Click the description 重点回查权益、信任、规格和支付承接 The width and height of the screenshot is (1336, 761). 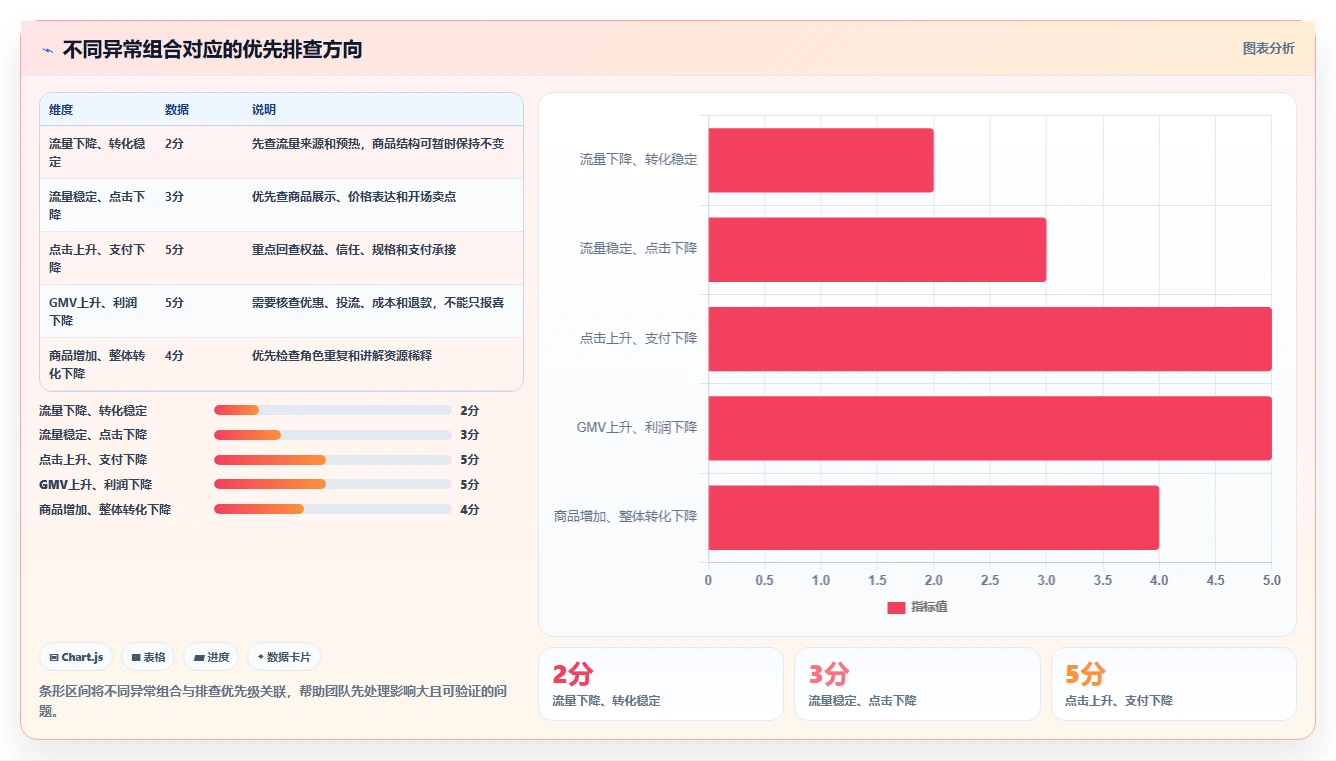[354, 249]
